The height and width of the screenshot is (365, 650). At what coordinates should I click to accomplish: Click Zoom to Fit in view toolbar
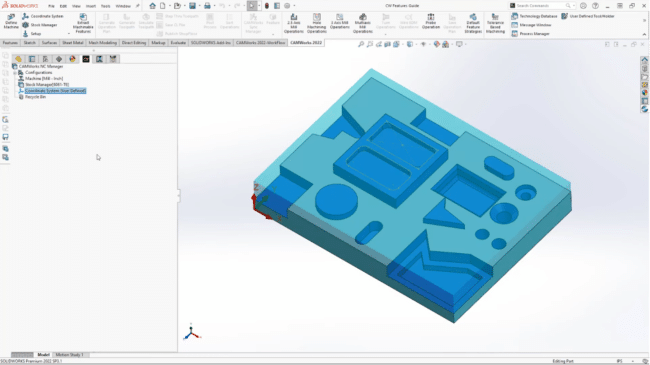point(361,44)
